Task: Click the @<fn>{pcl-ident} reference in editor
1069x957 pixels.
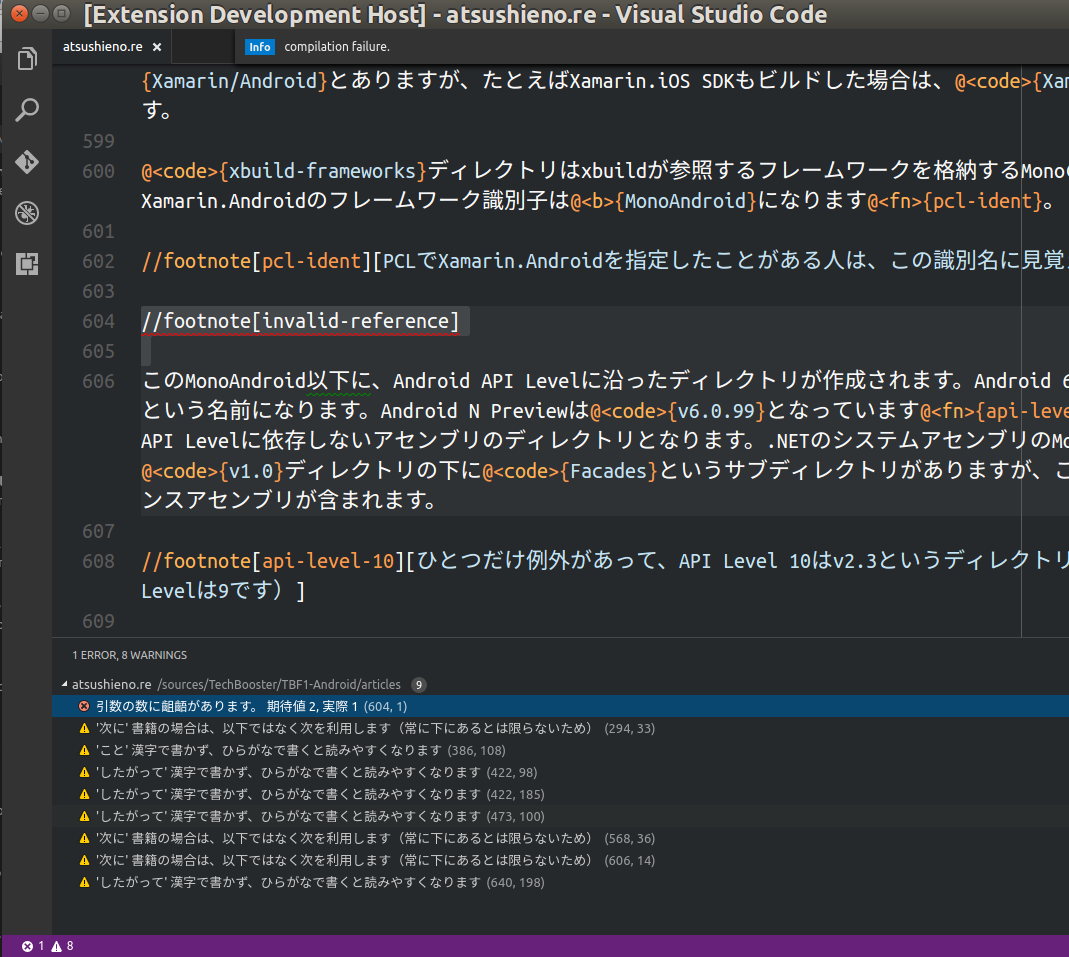Action: tap(954, 201)
